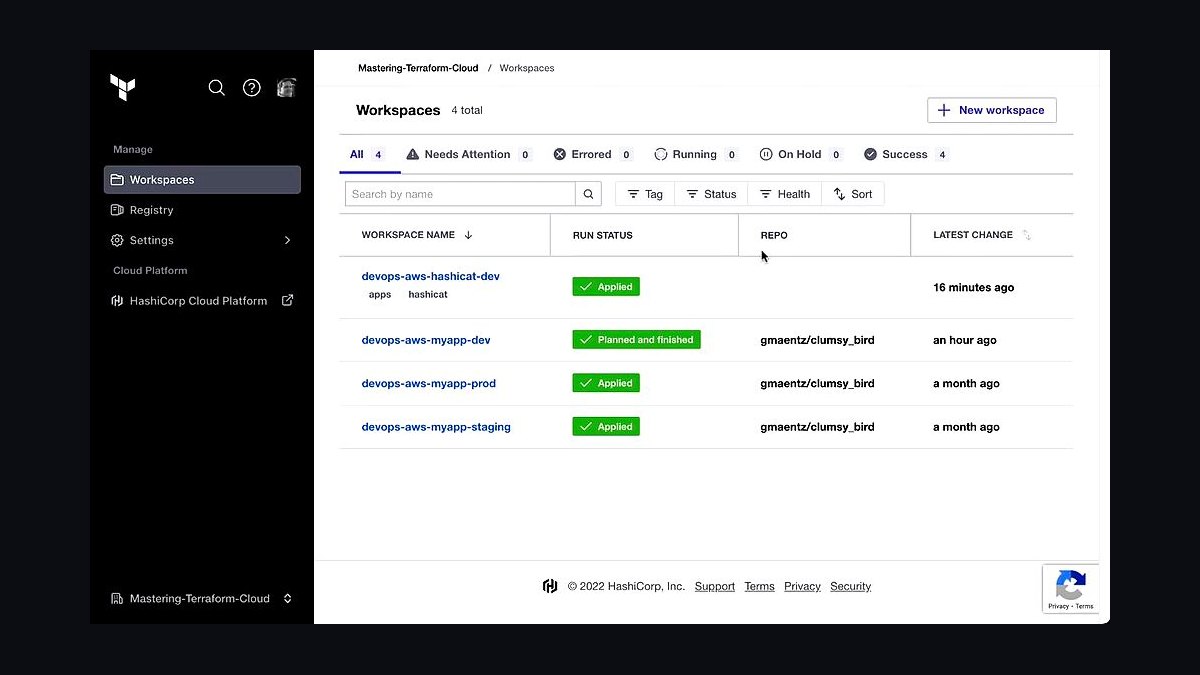Open the search magnifier in sidebar

tap(216, 88)
